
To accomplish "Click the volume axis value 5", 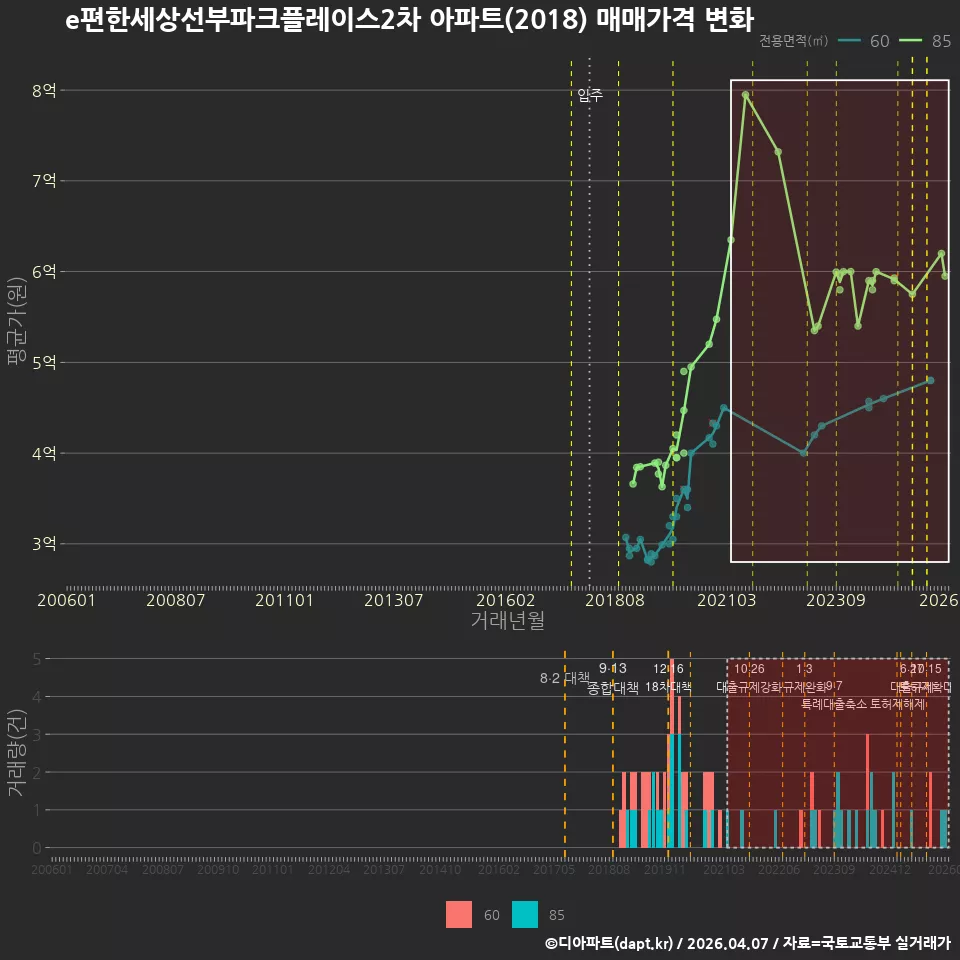I will pos(37,659).
